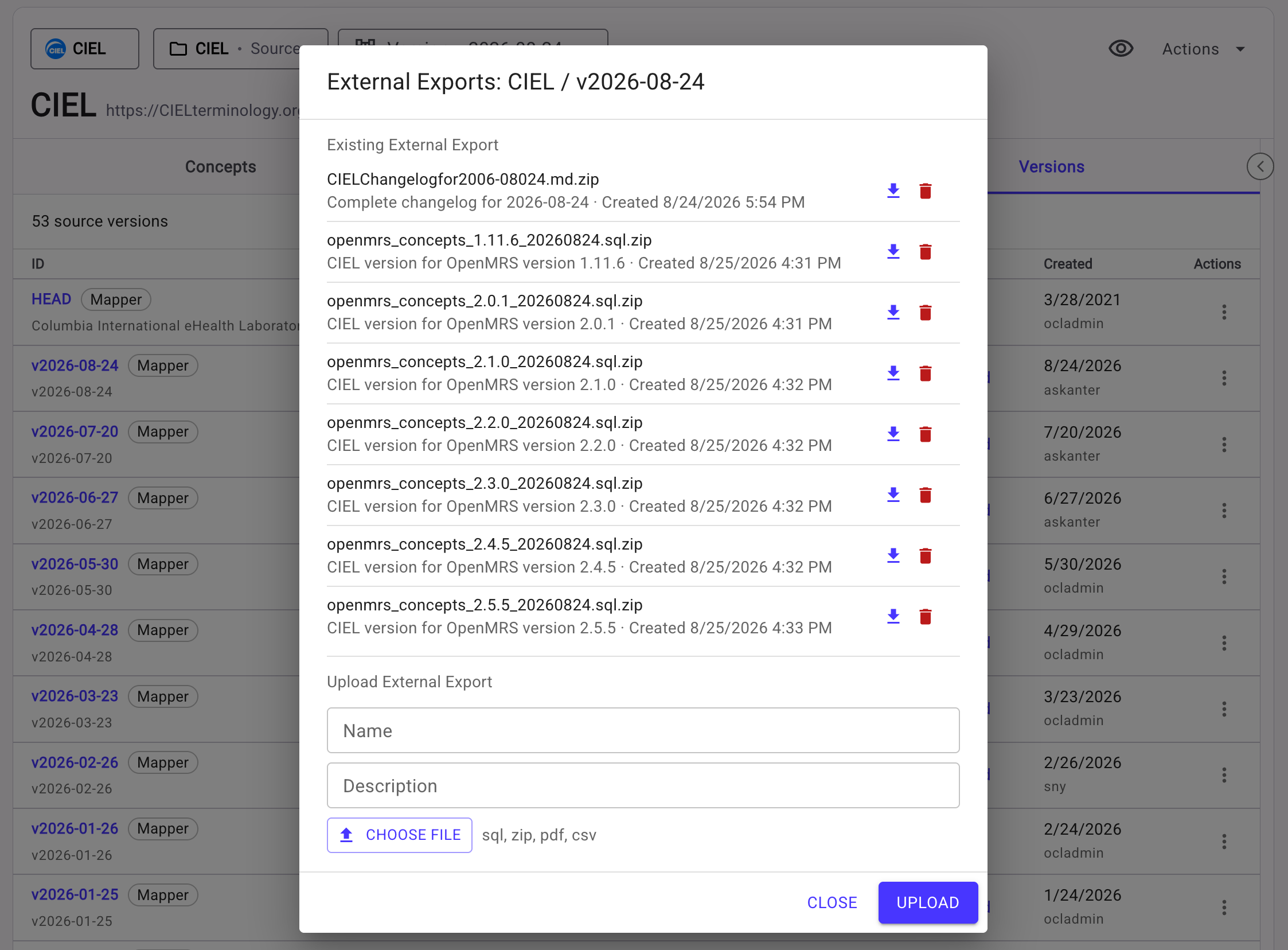Open row menu for 6/27/2026 version

(1224, 510)
